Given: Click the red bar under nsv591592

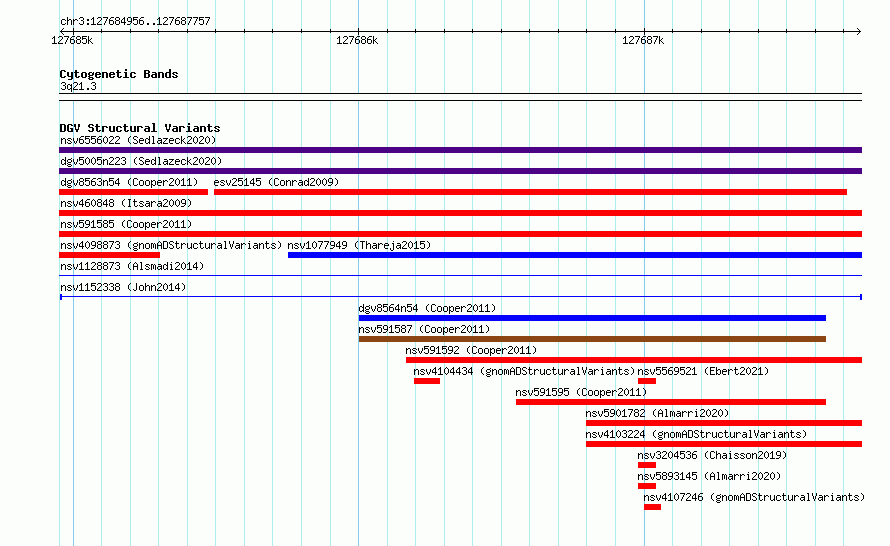Looking at the screenshot, I should coord(634,360).
